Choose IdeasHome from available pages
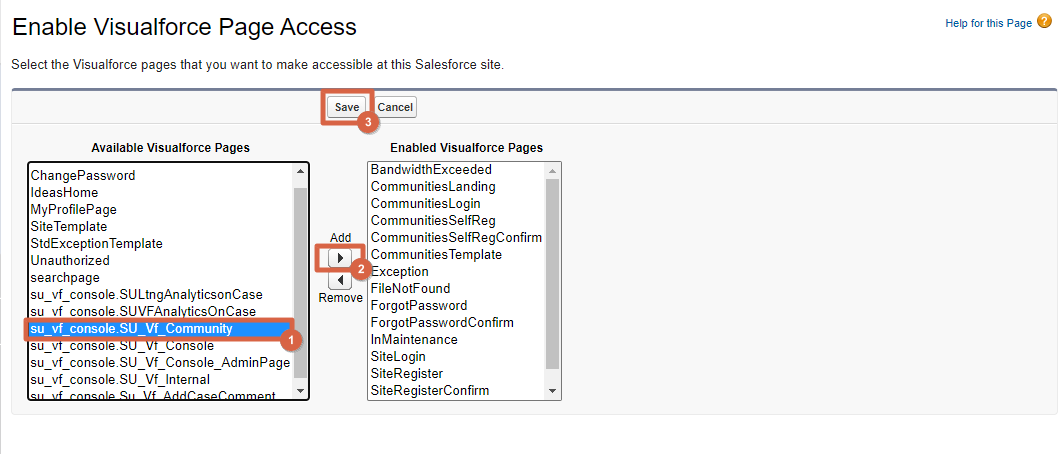This screenshot has height=454, width=1060. pos(67,192)
